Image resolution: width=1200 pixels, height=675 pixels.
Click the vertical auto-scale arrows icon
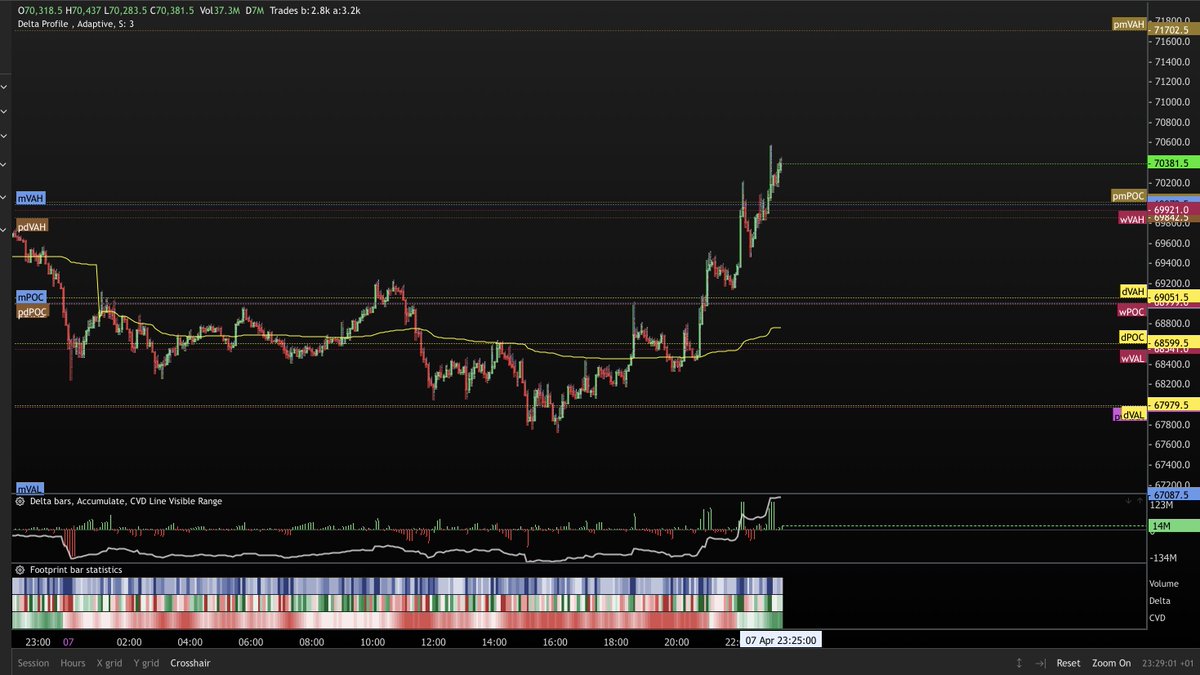[x=1019, y=663]
